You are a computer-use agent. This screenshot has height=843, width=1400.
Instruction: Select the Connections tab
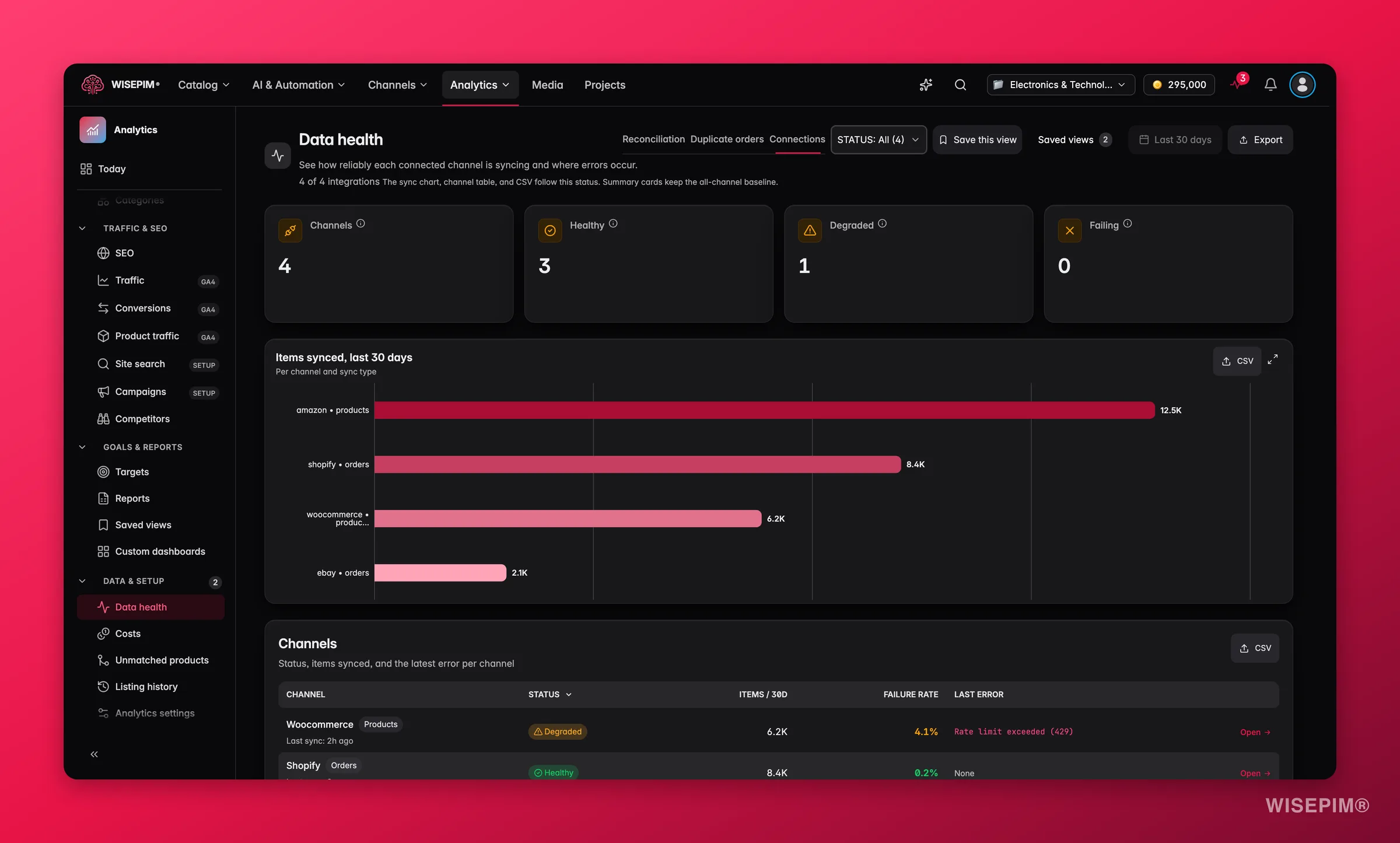(x=797, y=139)
